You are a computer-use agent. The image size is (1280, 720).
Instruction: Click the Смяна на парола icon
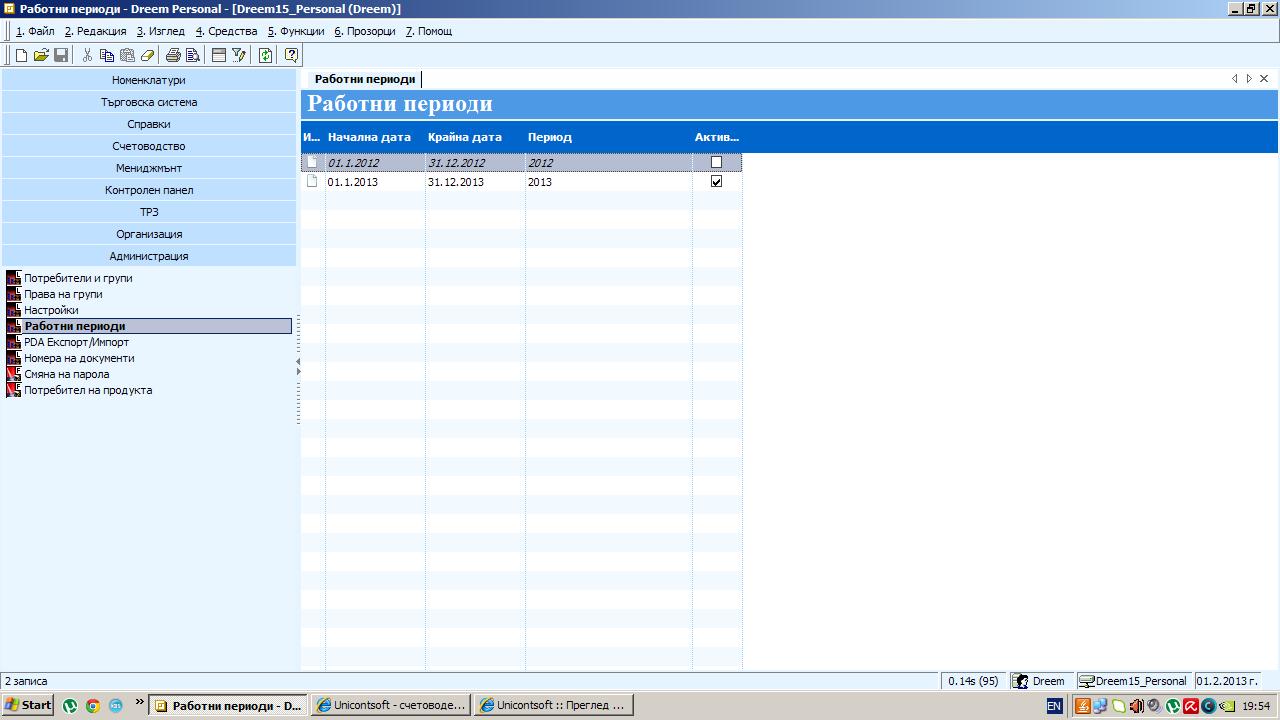click(x=14, y=374)
